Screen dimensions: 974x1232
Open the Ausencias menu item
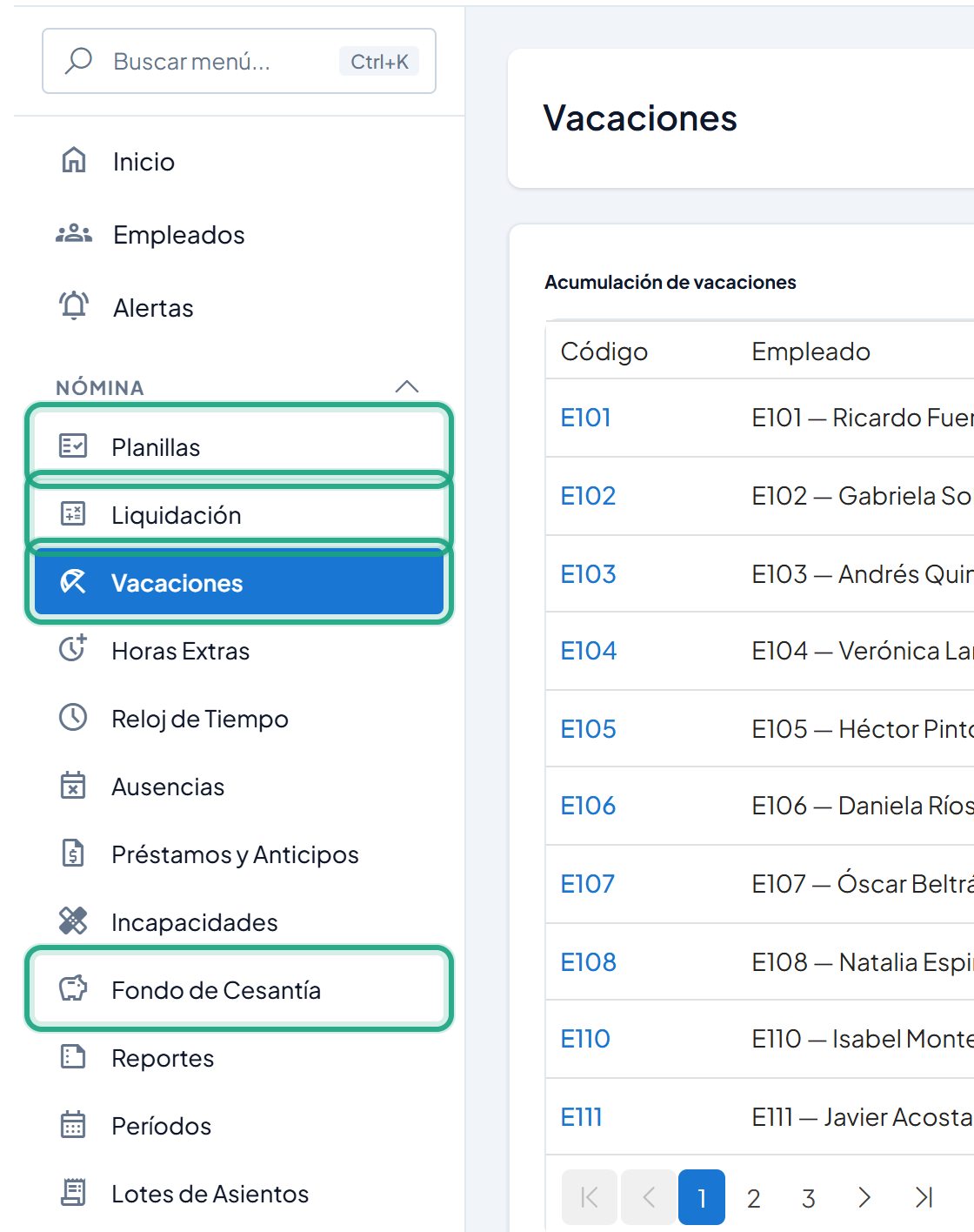(239, 787)
